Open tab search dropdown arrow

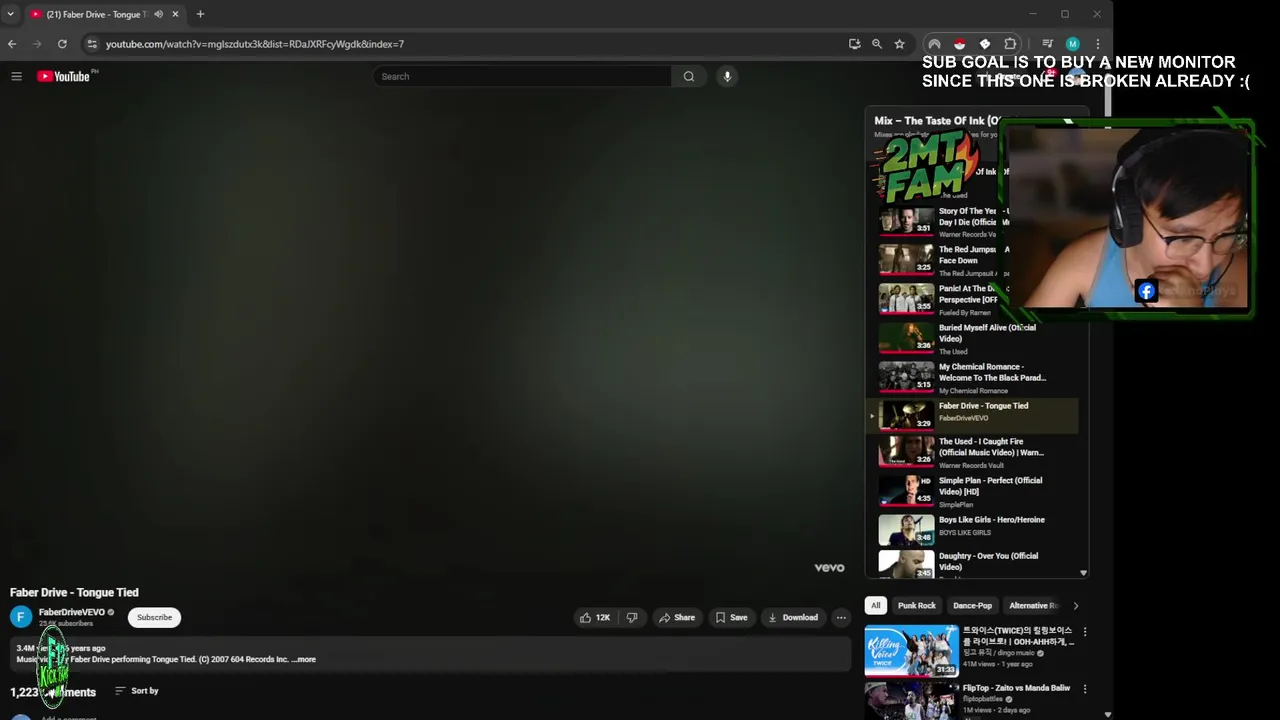click(10, 14)
